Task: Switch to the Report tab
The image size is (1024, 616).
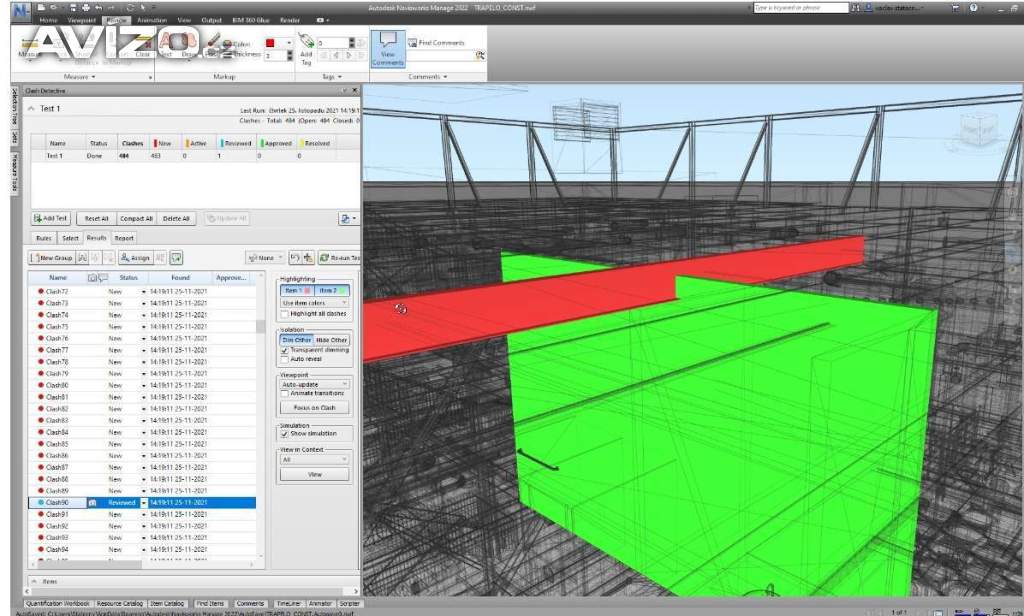Action: click(x=124, y=238)
